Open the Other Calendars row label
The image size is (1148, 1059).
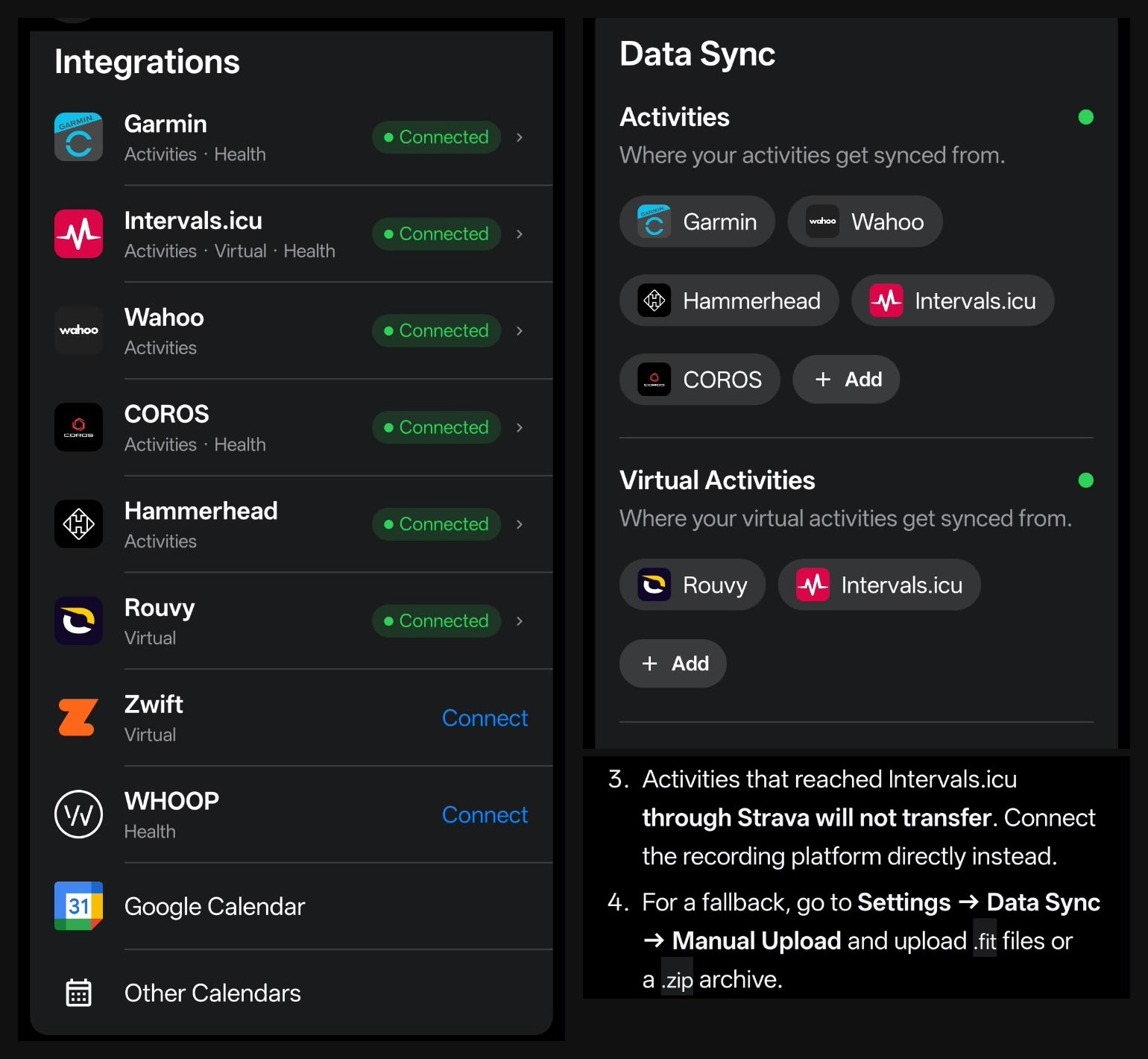pos(212,993)
